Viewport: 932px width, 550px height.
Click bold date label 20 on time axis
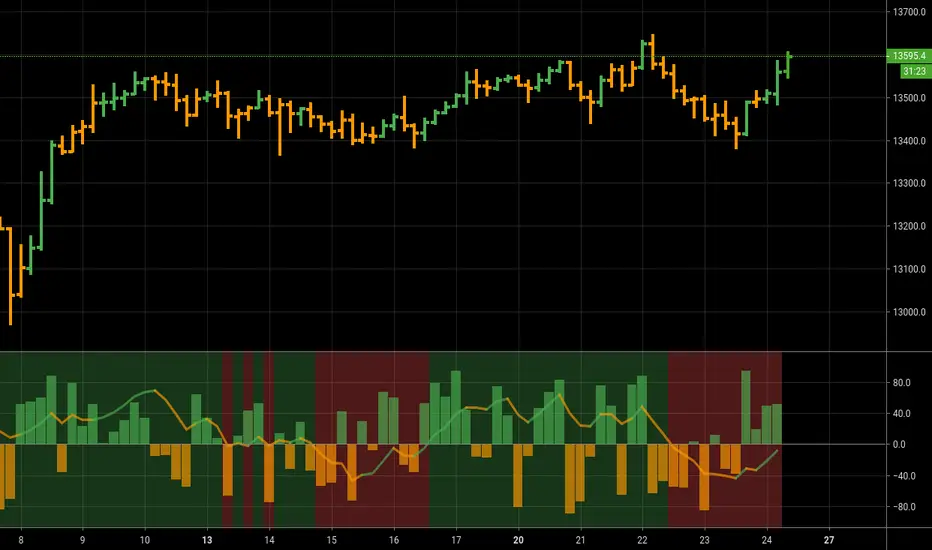click(x=518, y=540)
